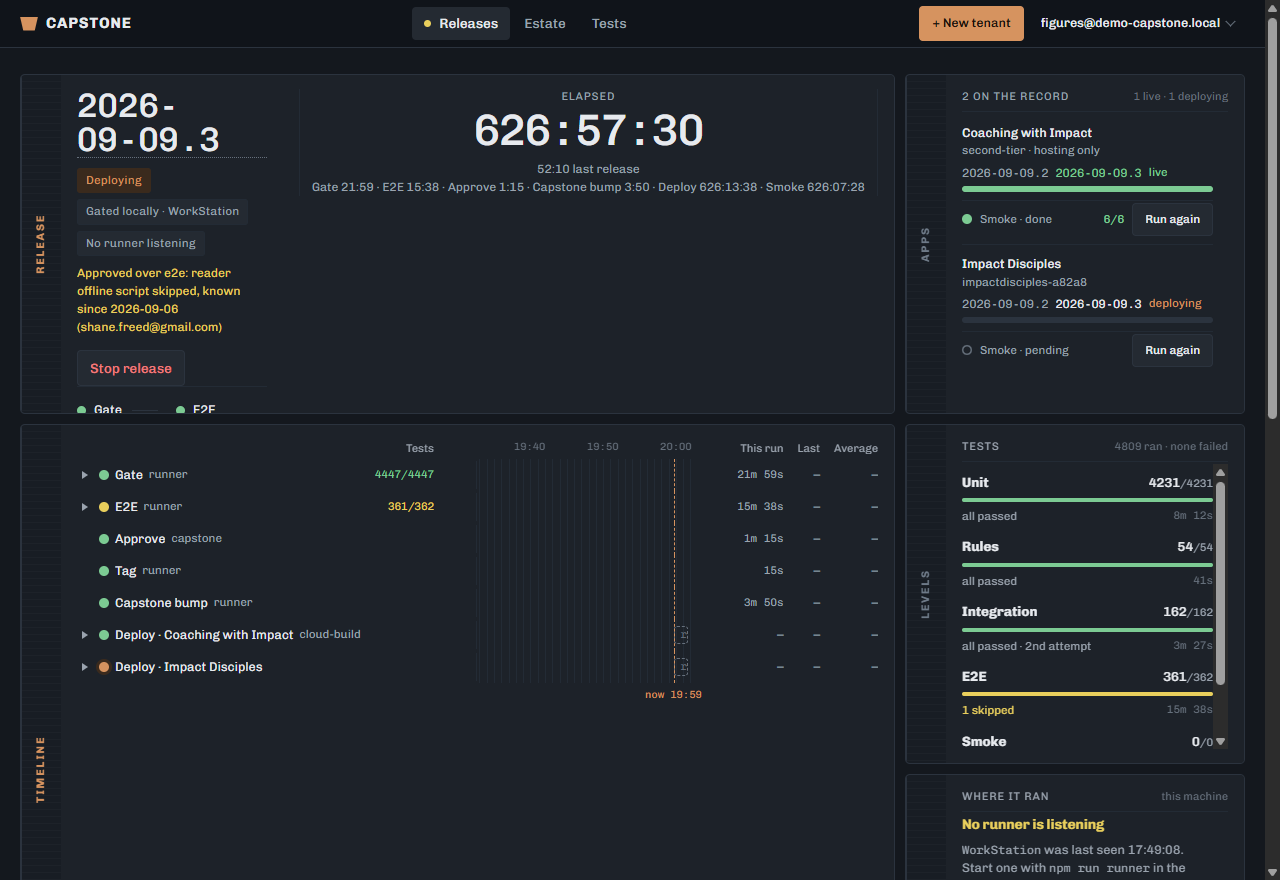Click the 4447/4447 Gate test count
Image resolution: width=1280 pixels, height=880 pixels.
[x=404, y=475]
